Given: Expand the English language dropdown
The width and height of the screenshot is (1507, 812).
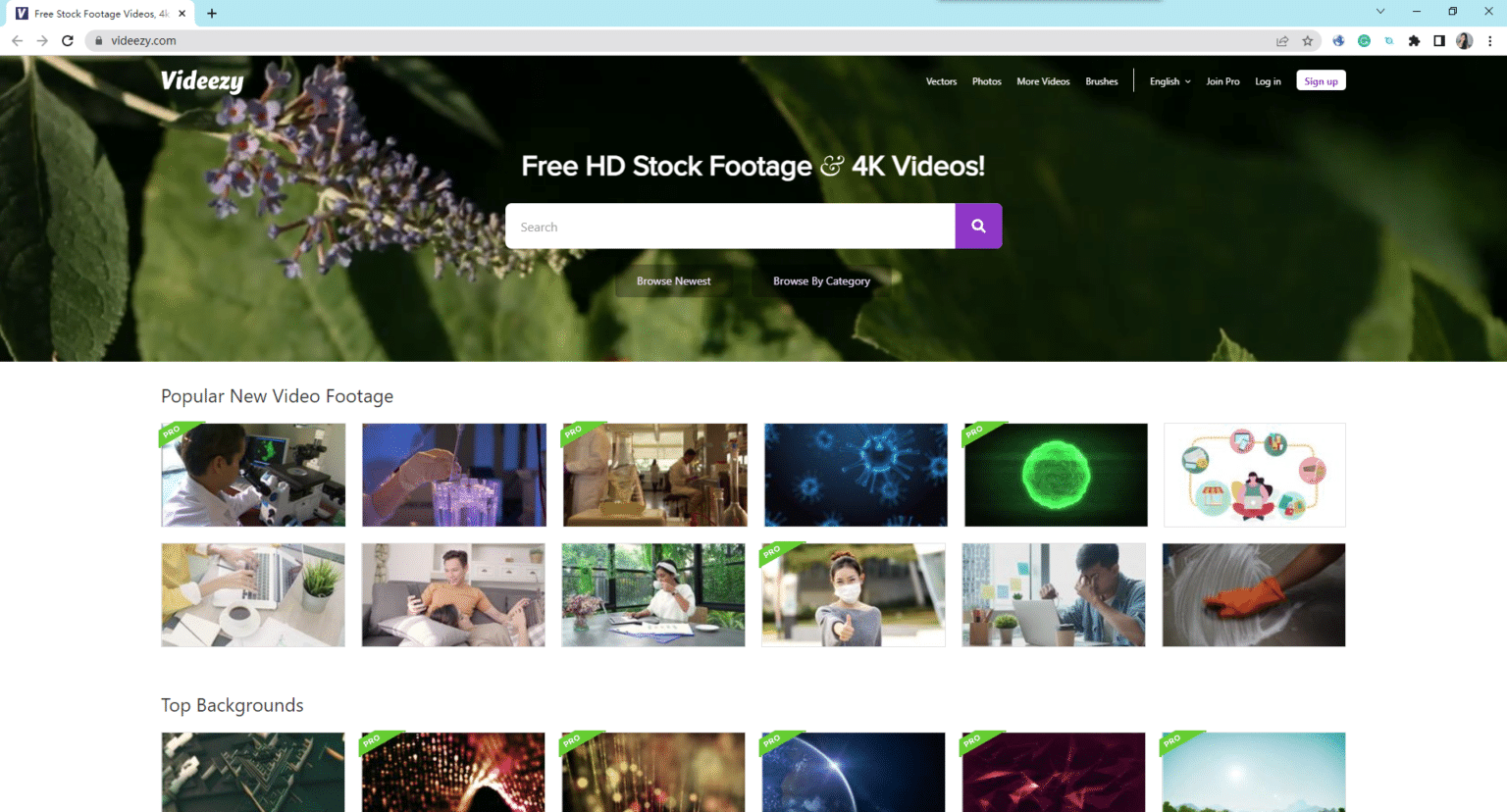Looking at the screenshot, I should coord(1169,81).
